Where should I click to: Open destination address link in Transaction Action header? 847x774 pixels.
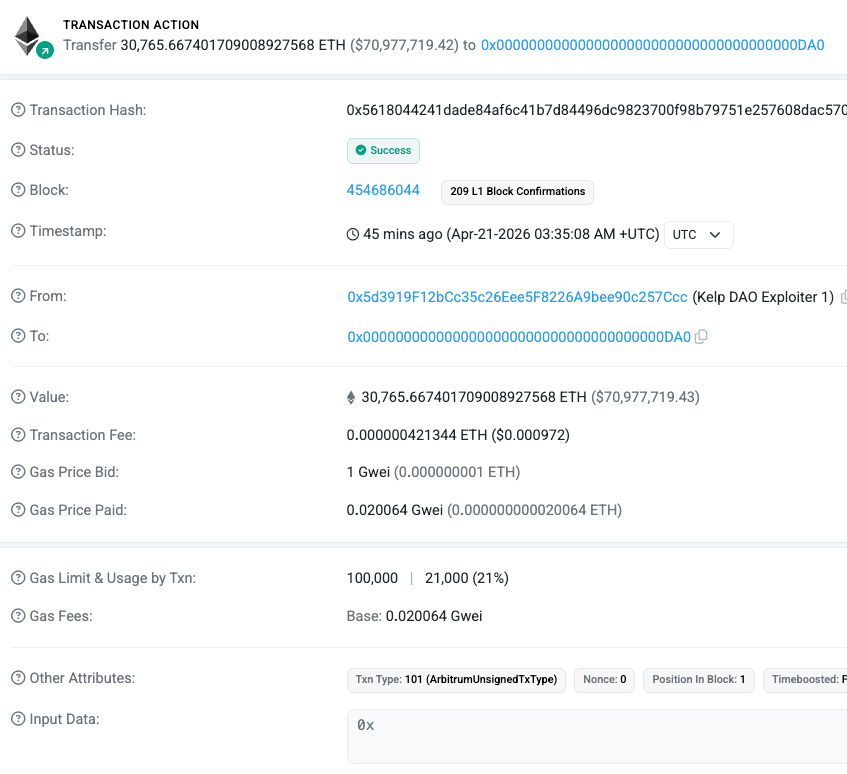652,45
